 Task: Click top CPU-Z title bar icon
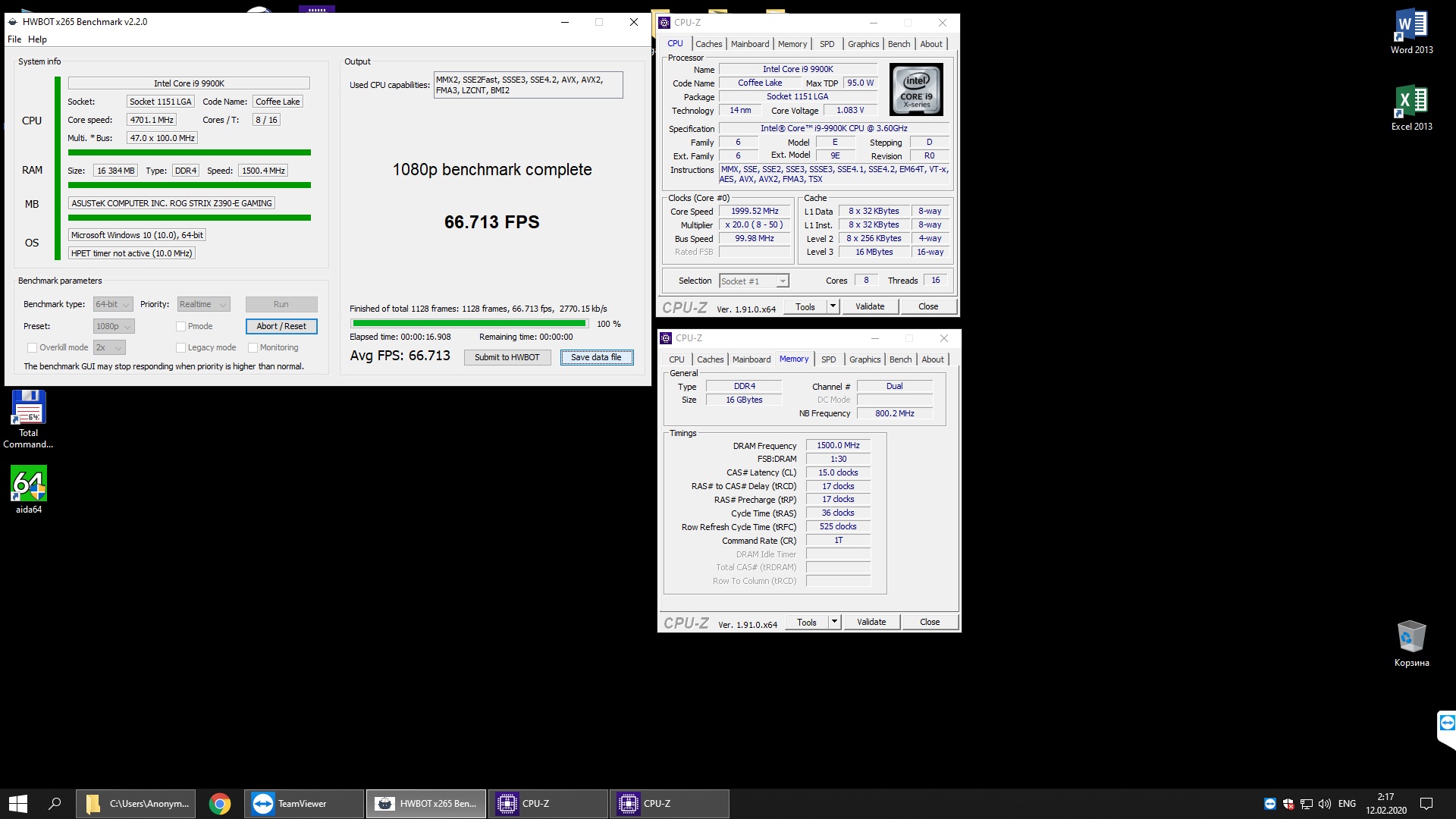click(665, 23)
